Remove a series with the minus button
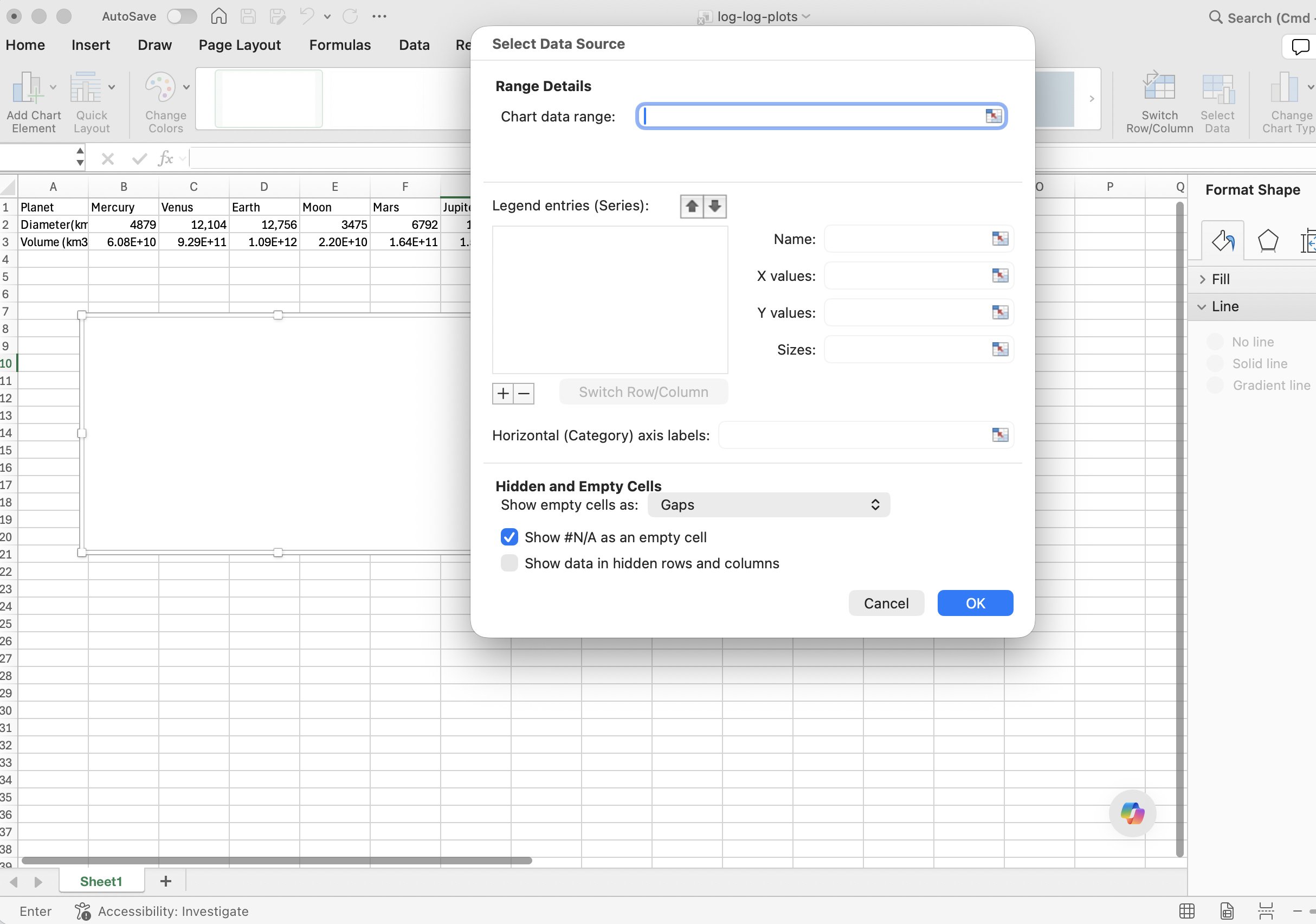 (x=524, y=394)
